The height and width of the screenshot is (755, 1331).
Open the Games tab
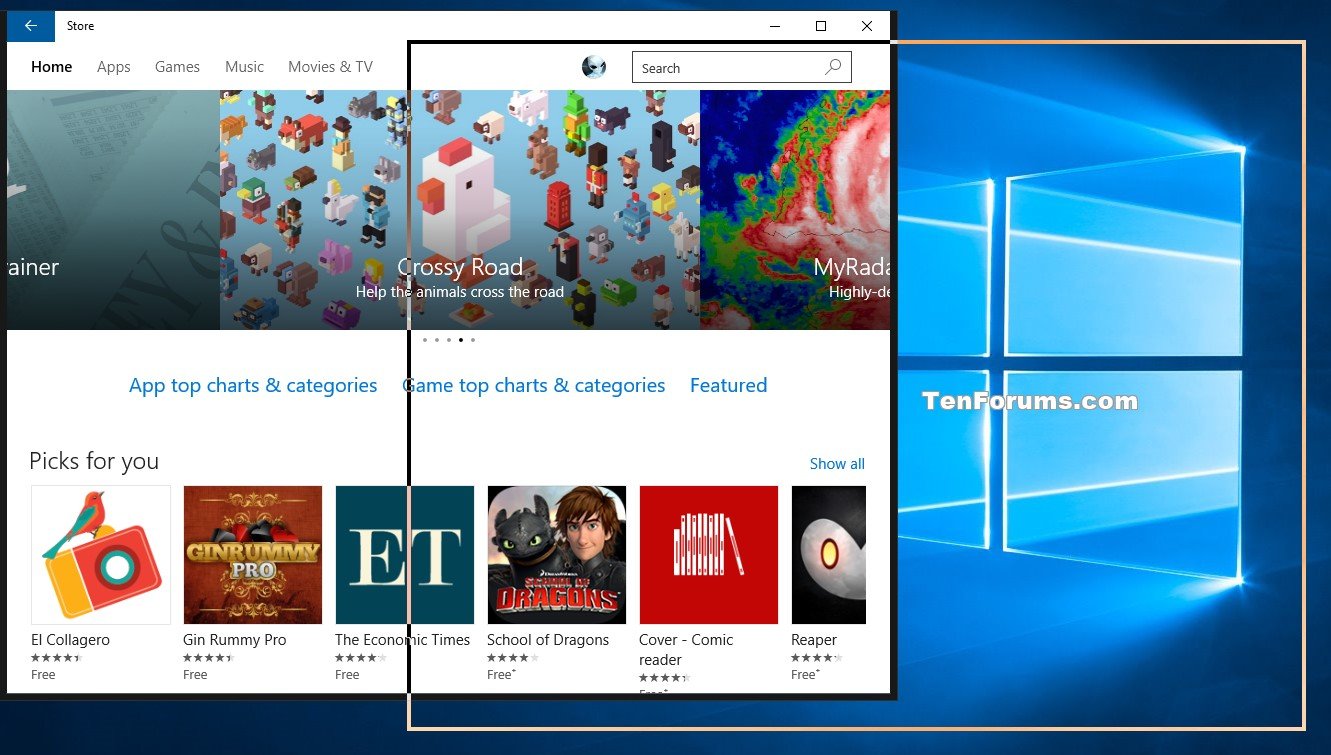pyautogui.click(x=177, y=67)
